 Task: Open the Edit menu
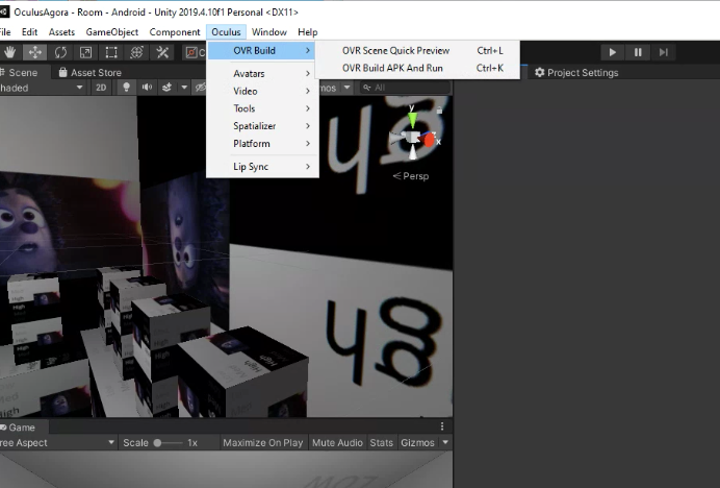point(29,32)
